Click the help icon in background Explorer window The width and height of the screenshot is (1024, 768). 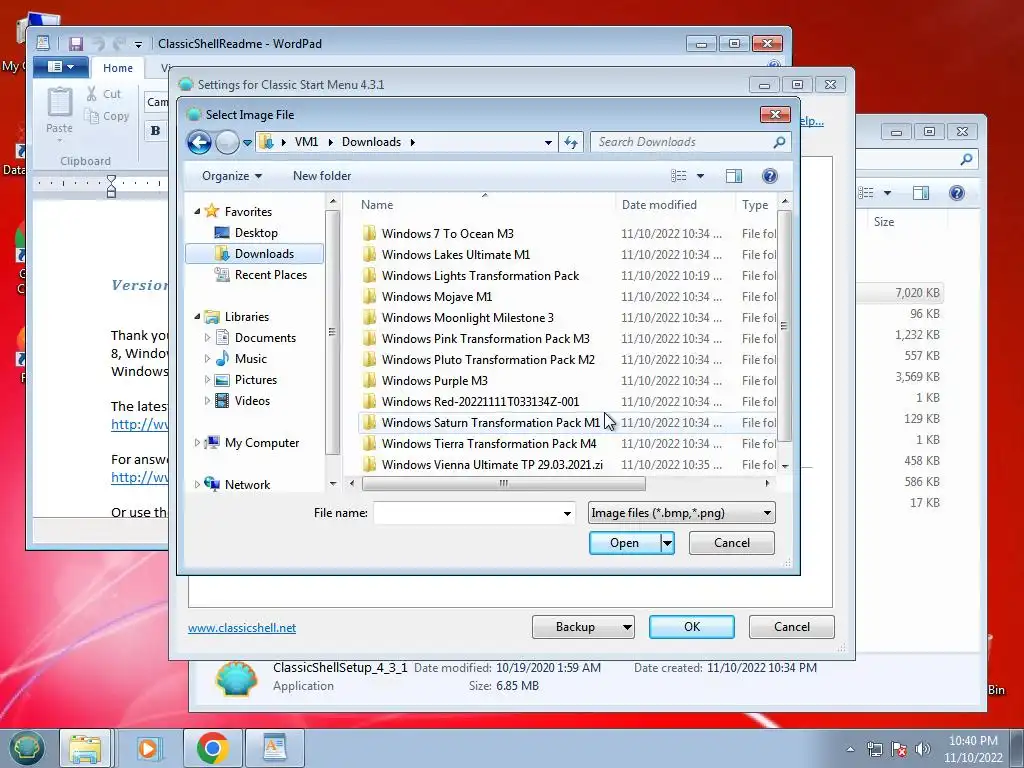pos(957,193)
